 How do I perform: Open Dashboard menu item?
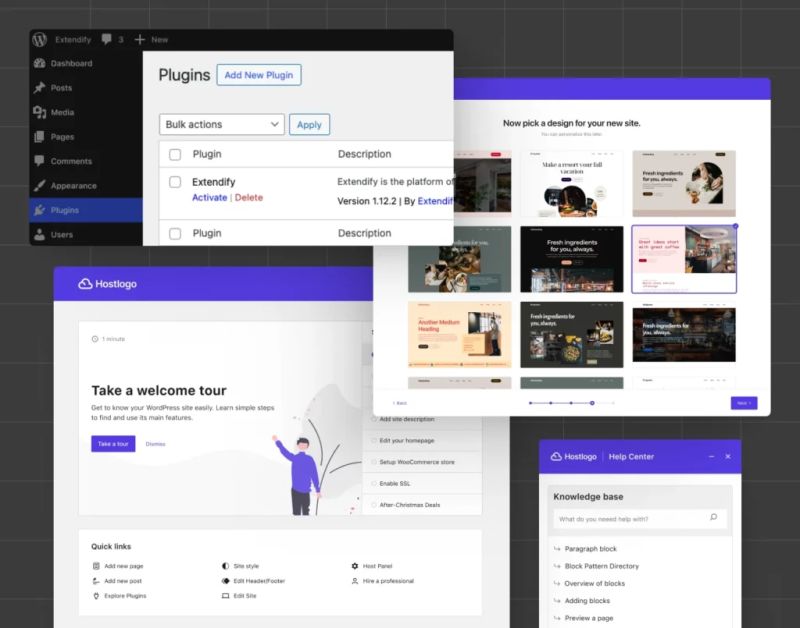pyautogui.click(x=86, y=63)
